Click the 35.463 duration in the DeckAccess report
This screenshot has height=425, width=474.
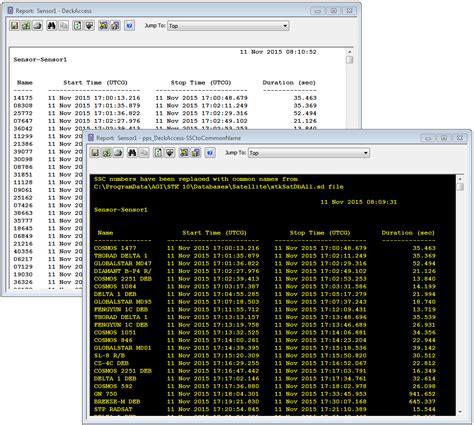point(305,98)
